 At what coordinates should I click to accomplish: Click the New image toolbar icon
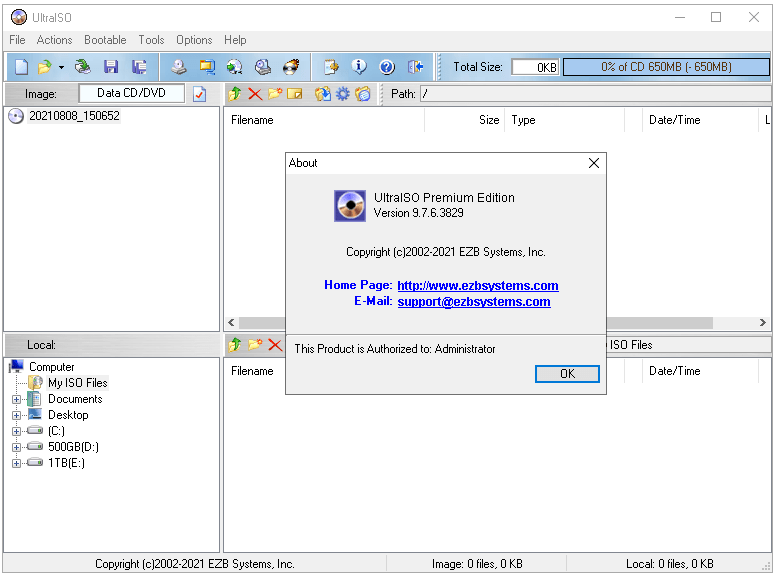pos(21,67)
